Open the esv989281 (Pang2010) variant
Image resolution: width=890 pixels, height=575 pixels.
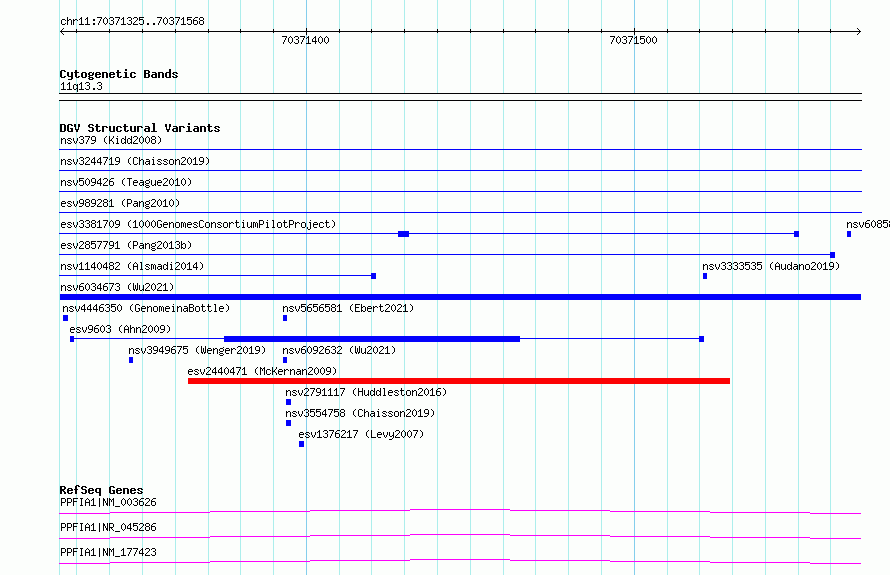point(120,203)
